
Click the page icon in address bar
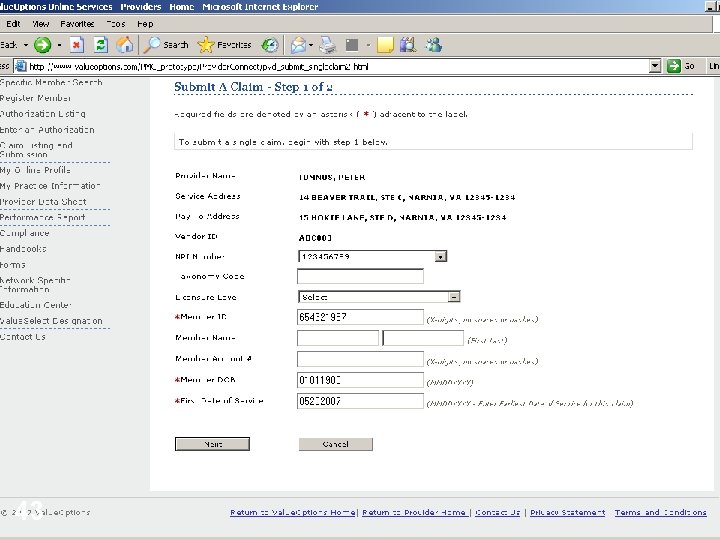tap(21, 66)
